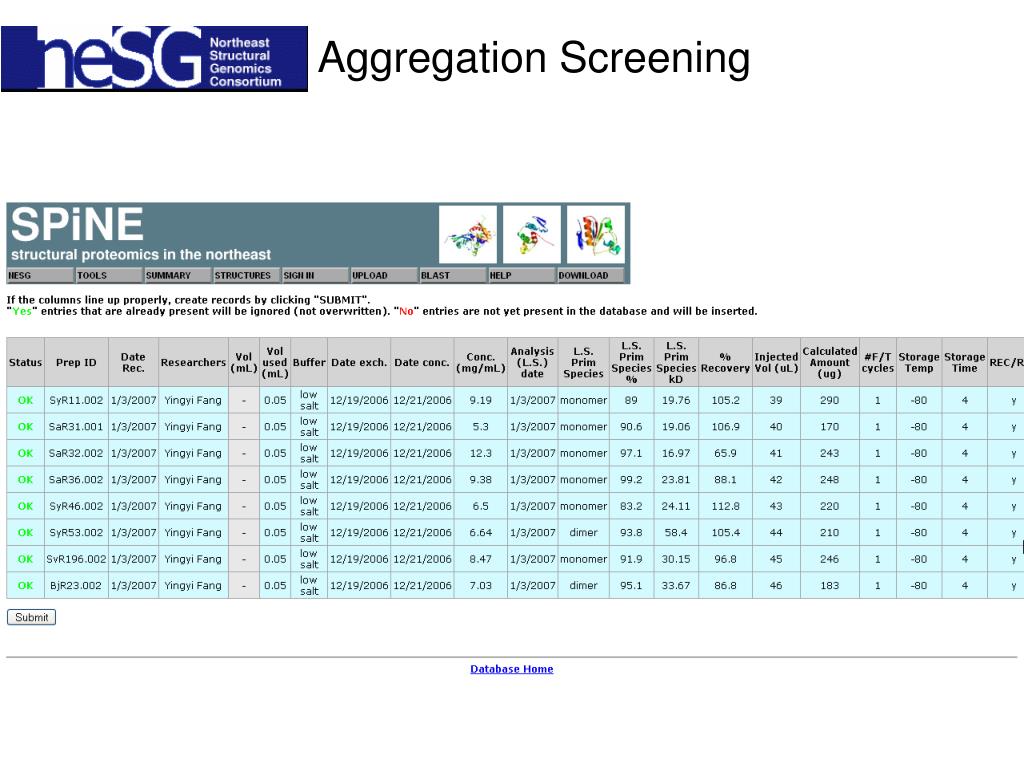Viewport: 1024px width, 768px height.
Task: Open the UPLOAD menu item
Action: 384,276
